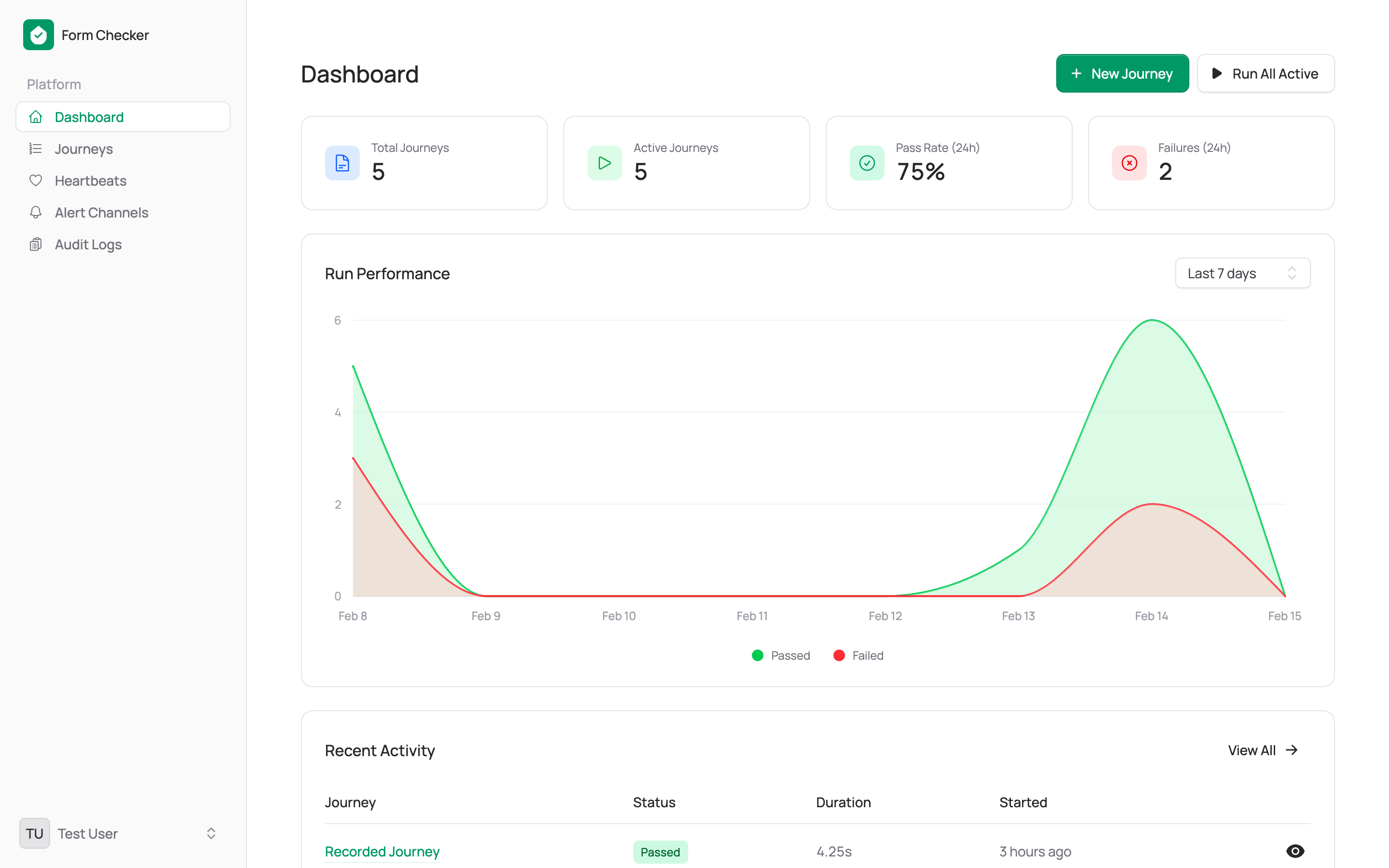This screenshot has width=1389, height=868.
Task: Toggle the Passed series in chart legend
Action: click(x=781, y=655)
